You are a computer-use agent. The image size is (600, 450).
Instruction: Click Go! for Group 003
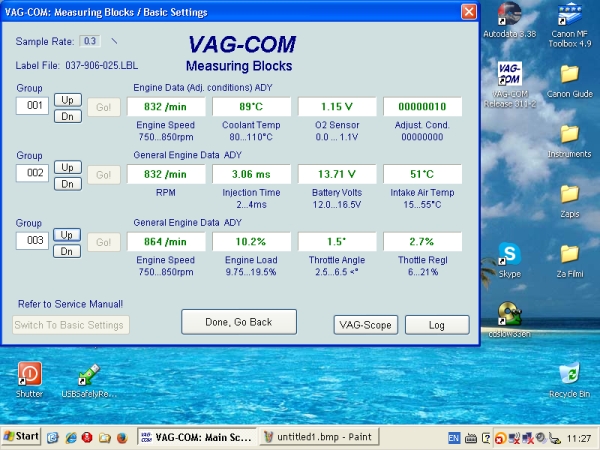(x=104, y=242)
